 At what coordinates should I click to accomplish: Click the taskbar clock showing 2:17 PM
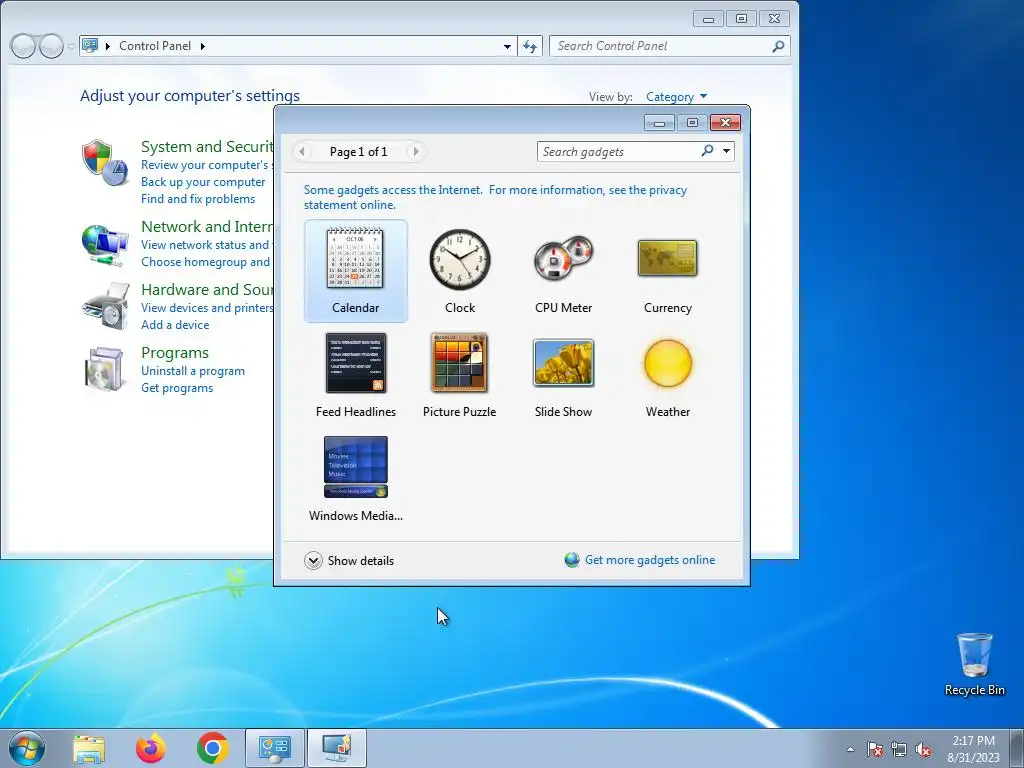[973, 749]
